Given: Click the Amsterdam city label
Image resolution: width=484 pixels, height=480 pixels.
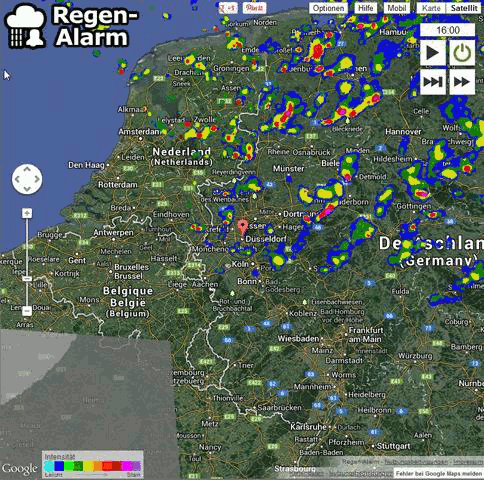Looking at the screenshot, I should [x=139, y=132].
